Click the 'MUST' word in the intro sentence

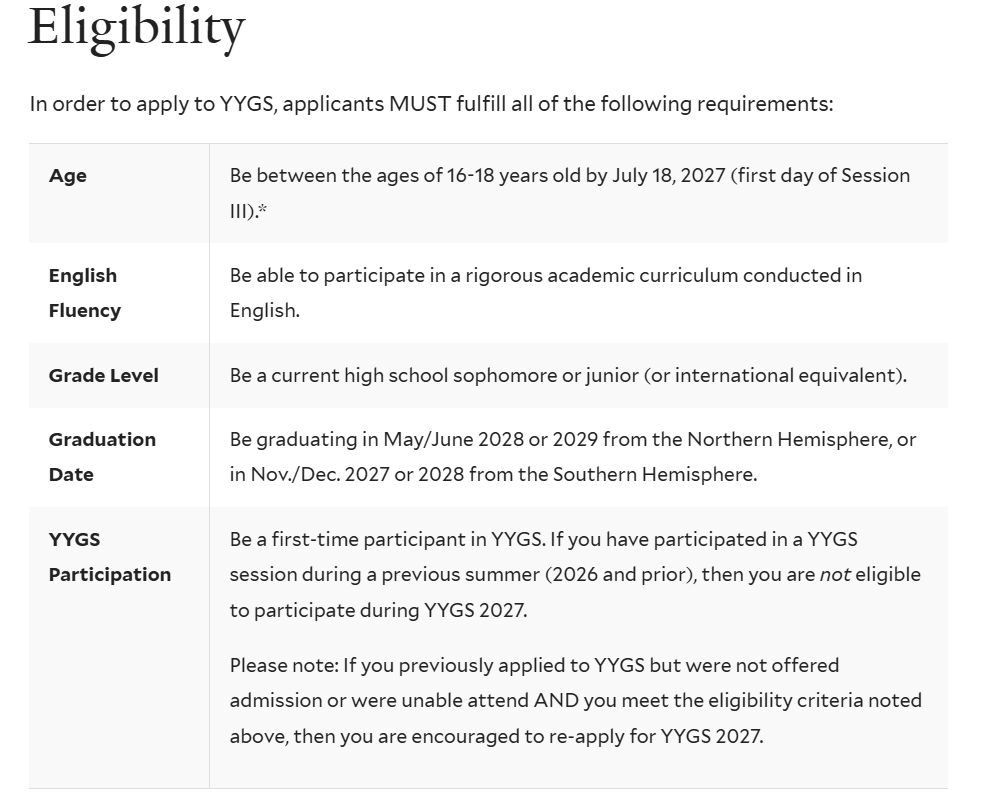coord(420,103)
